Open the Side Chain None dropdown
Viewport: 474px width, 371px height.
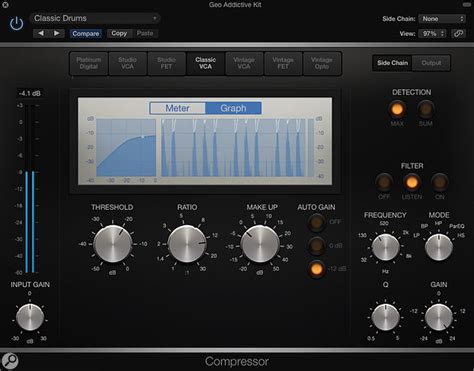pyautogui.click(x=442, y=19)
